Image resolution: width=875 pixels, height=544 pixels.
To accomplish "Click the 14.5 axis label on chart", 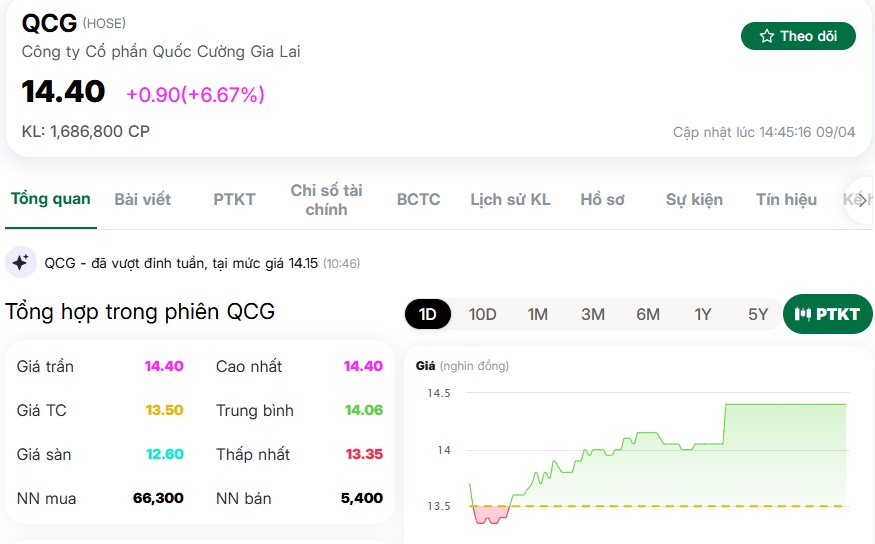I will (x=439, y=393).
